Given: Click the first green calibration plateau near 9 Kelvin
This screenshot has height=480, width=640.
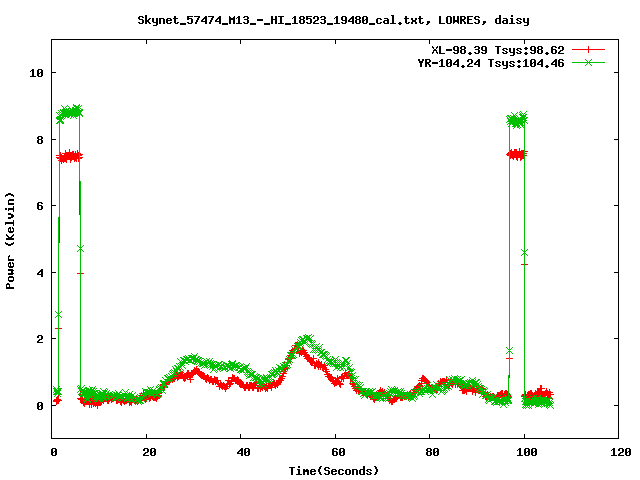Looking at the screenshot, I should (x=69, y=112).
